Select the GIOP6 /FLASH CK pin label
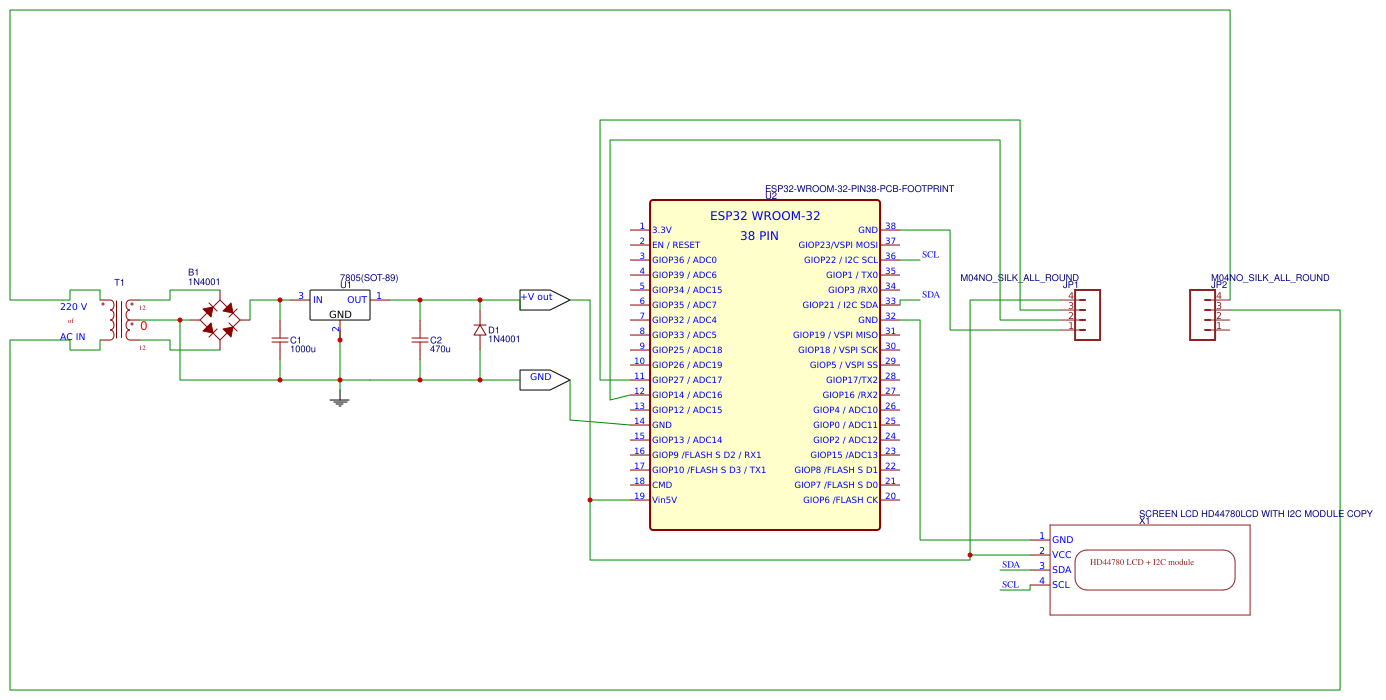1386x700 pixels. pyautogui.click(x=841, y=500)
